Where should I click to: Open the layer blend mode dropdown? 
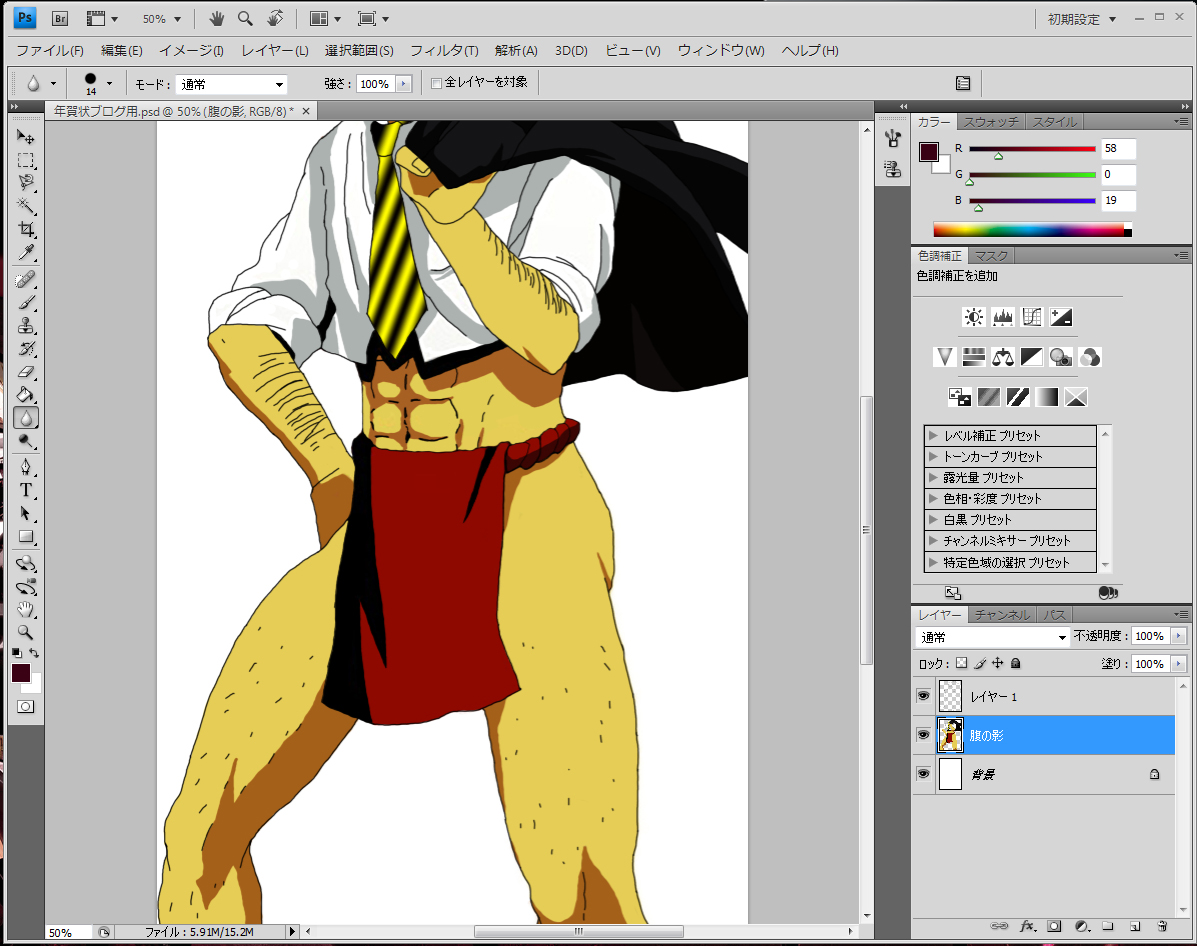click(x=993, y=637)
